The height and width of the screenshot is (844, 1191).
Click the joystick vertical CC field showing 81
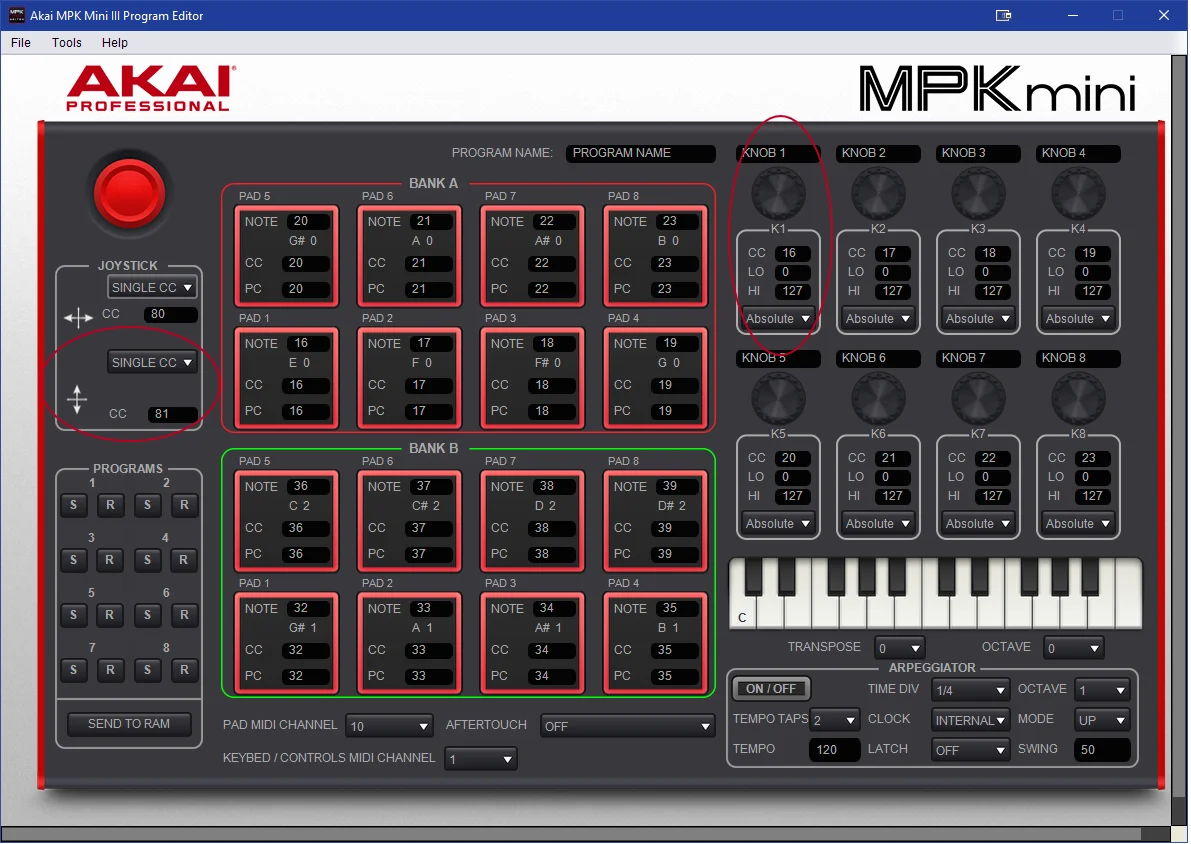coord(172,415)
